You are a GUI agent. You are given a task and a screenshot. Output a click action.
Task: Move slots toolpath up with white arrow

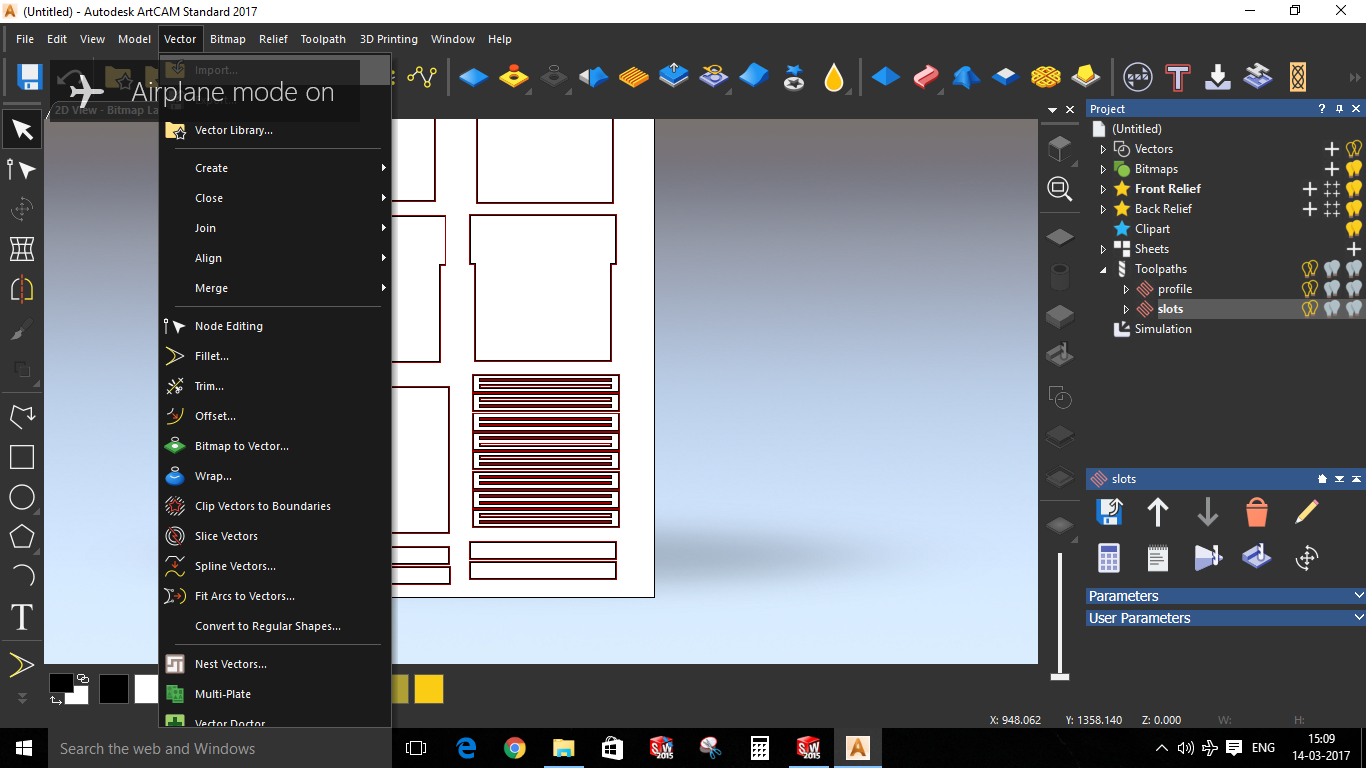1158,512
